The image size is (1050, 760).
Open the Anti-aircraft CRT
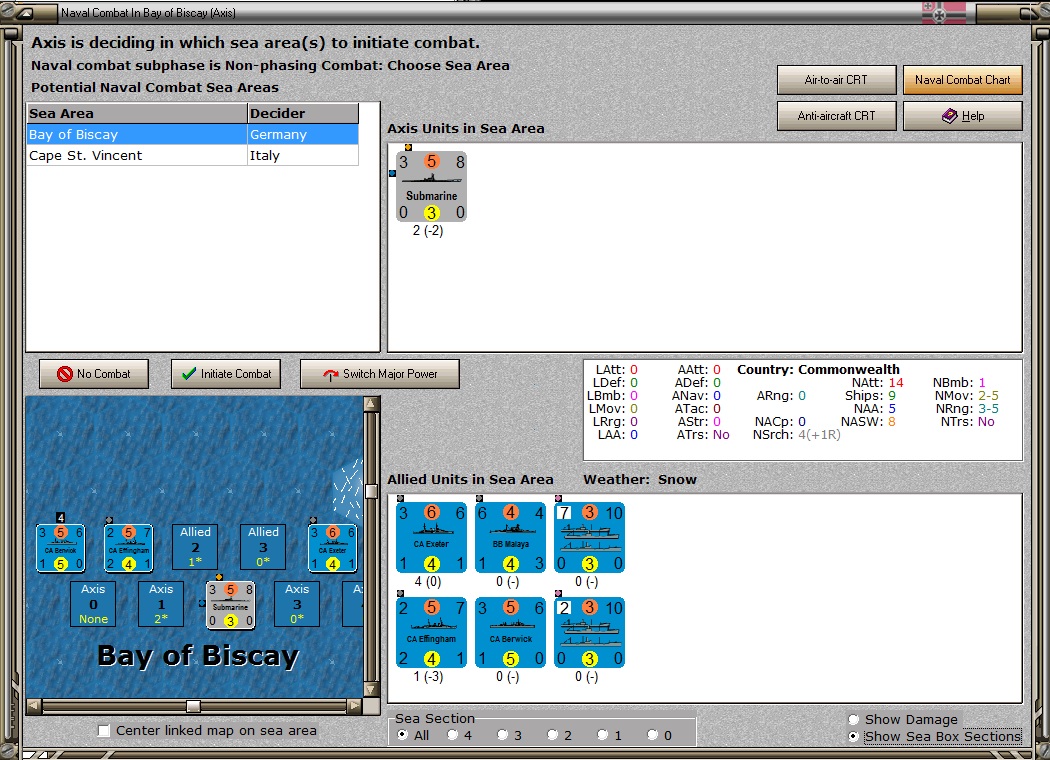[x=836, y=116]
